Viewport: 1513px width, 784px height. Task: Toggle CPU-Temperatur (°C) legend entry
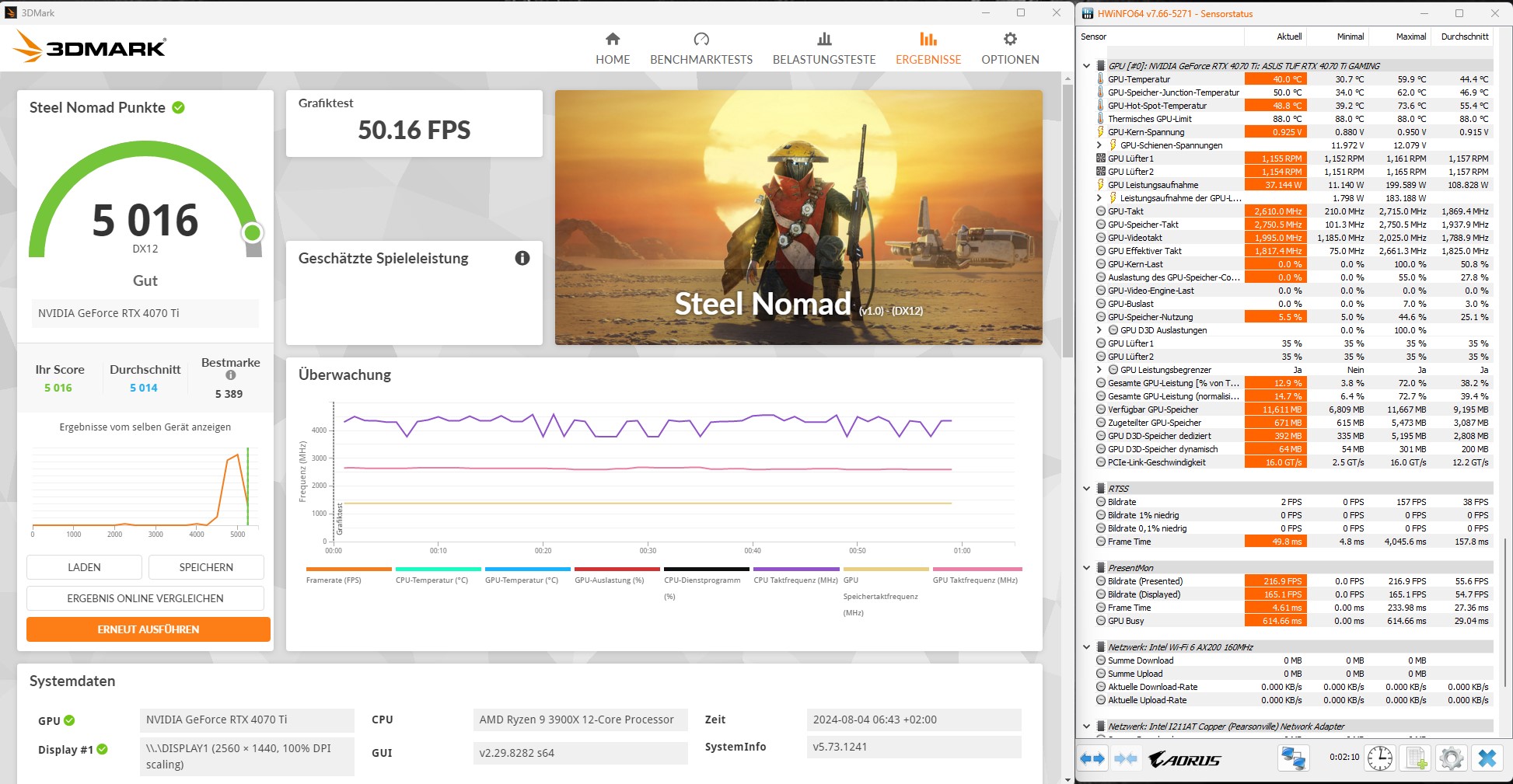point(438,575)
